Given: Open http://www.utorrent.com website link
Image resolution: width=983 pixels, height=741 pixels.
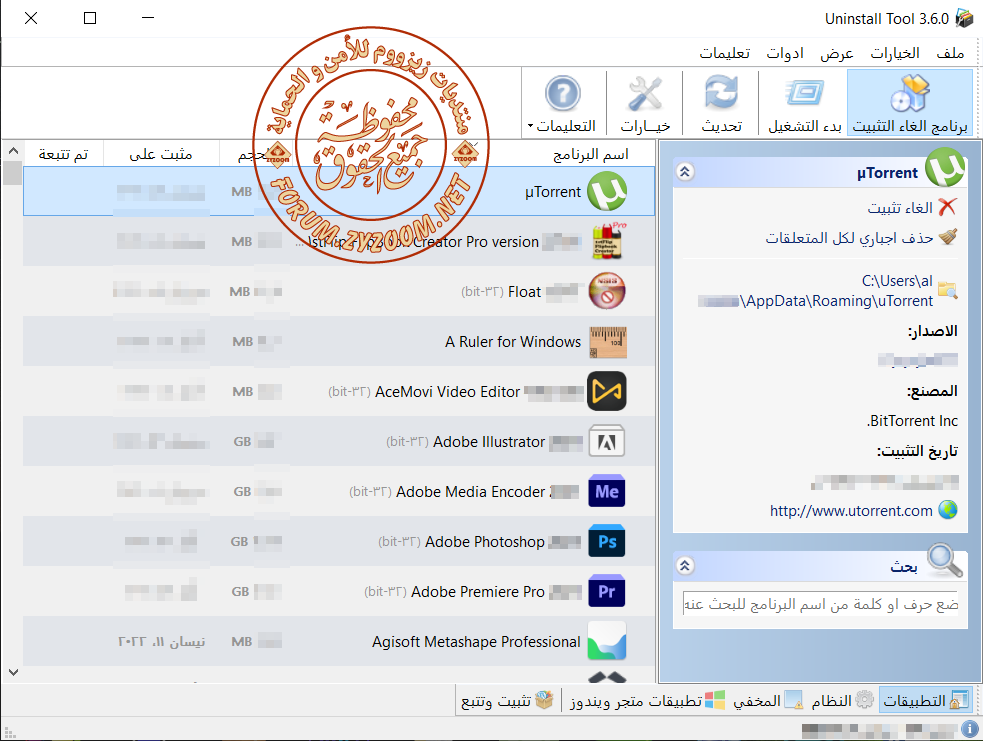Looking at the screenshot, I should pos(851,511).
